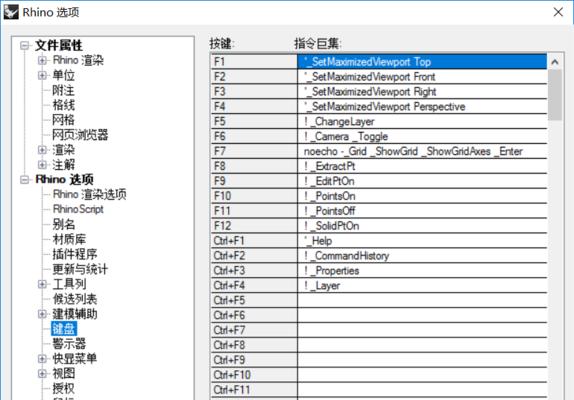Click the Ctrl+F2 _CommandHistory macro cell
This screenshot has width=574, height=400.
(x=422, y=256)
